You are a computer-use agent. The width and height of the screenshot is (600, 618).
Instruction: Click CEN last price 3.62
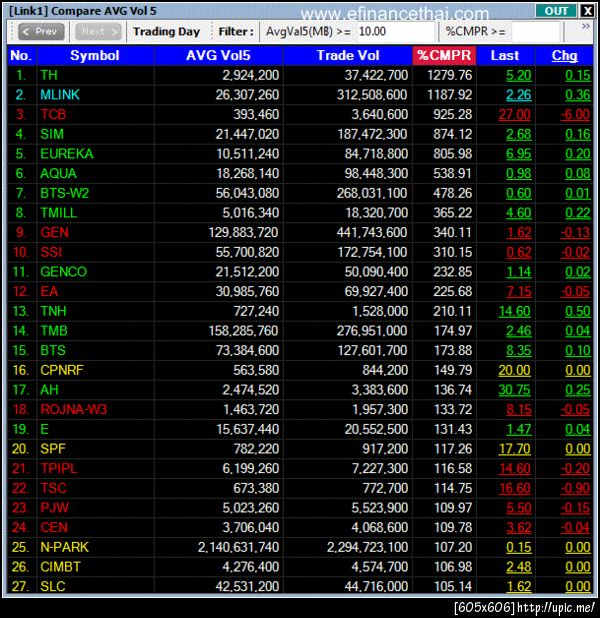(x=519, y=528)
